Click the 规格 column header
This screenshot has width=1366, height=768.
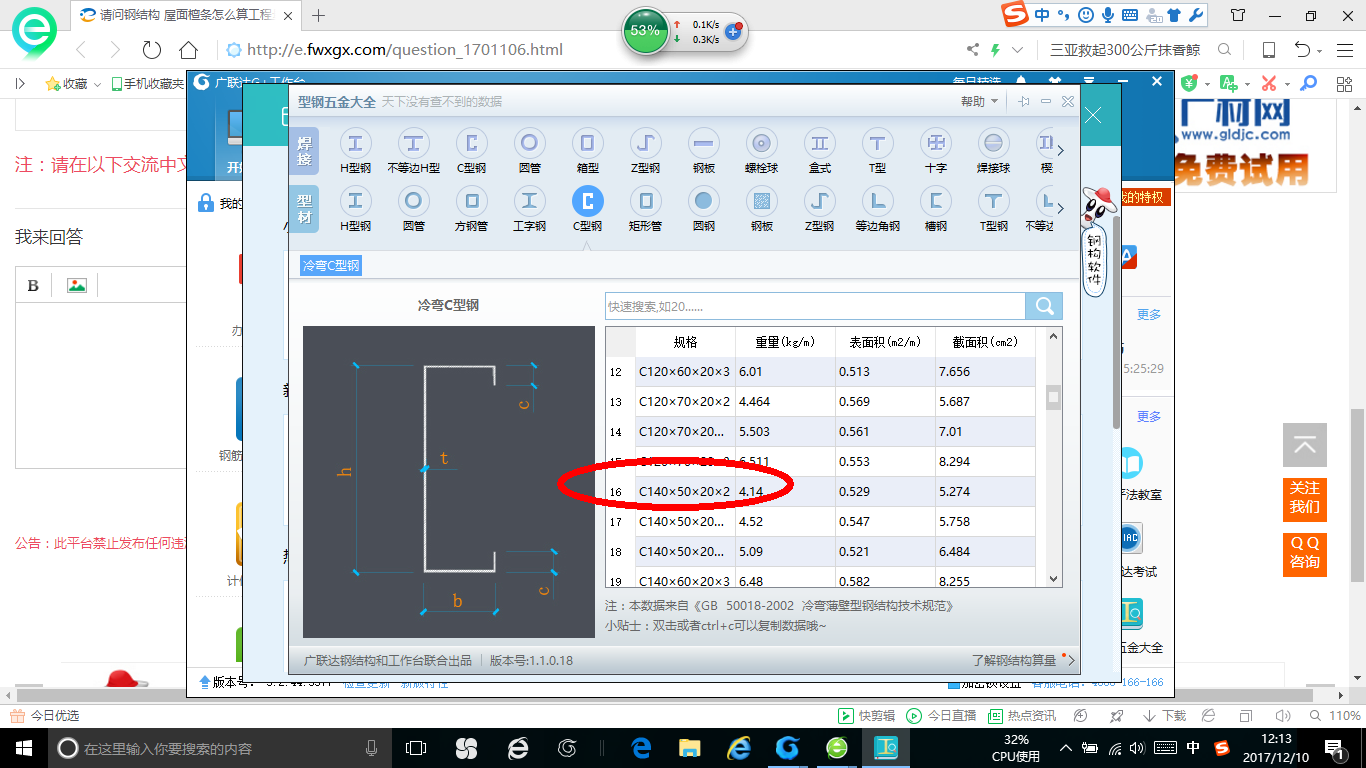685,342
